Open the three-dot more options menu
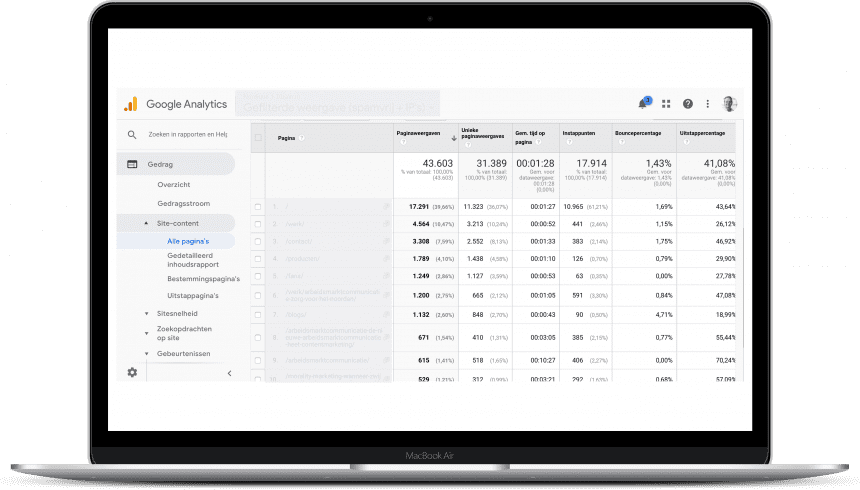The image size is (860, 490). (708, 104)
